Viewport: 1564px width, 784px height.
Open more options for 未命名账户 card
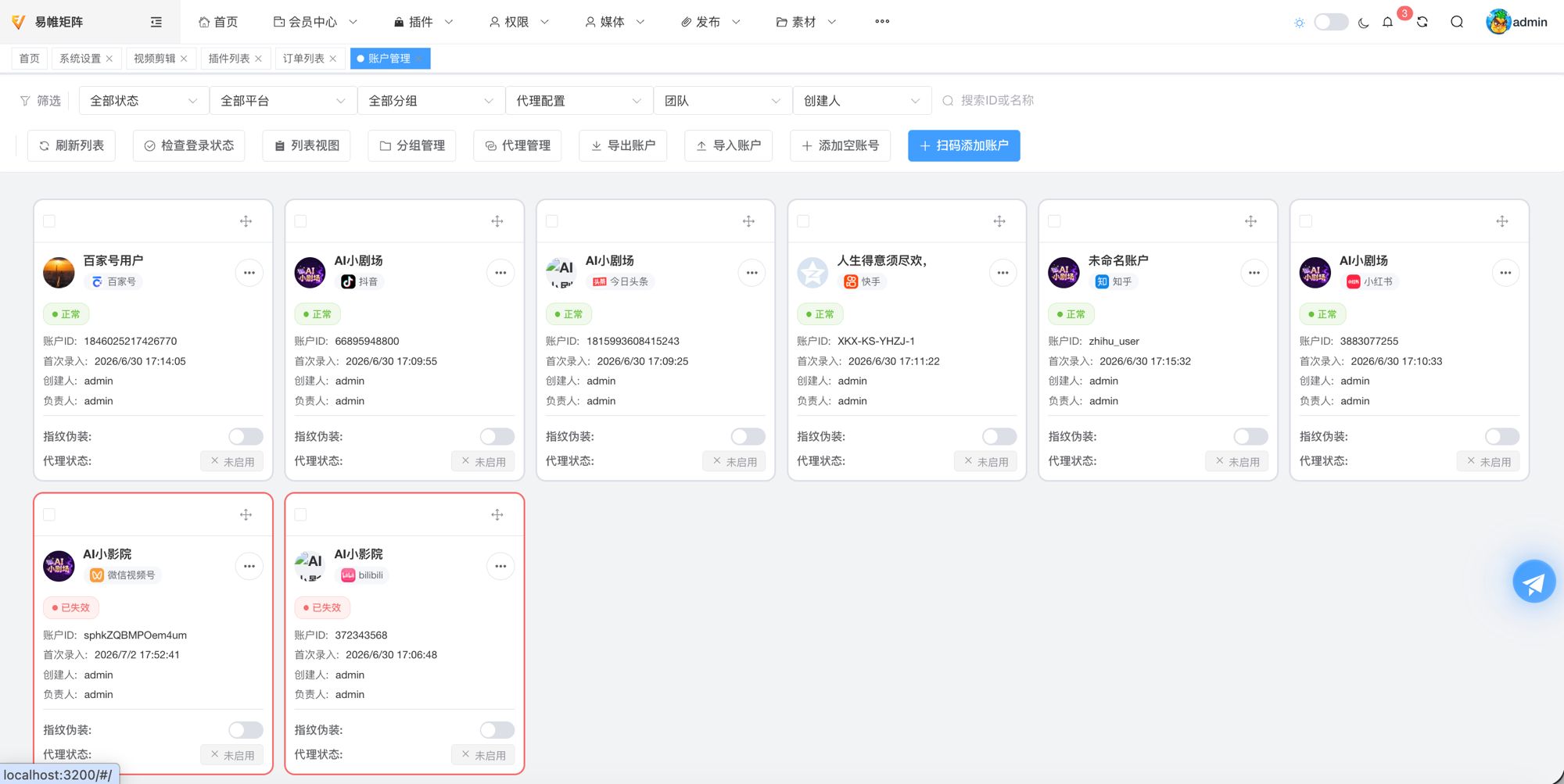tap(1254, 273)
